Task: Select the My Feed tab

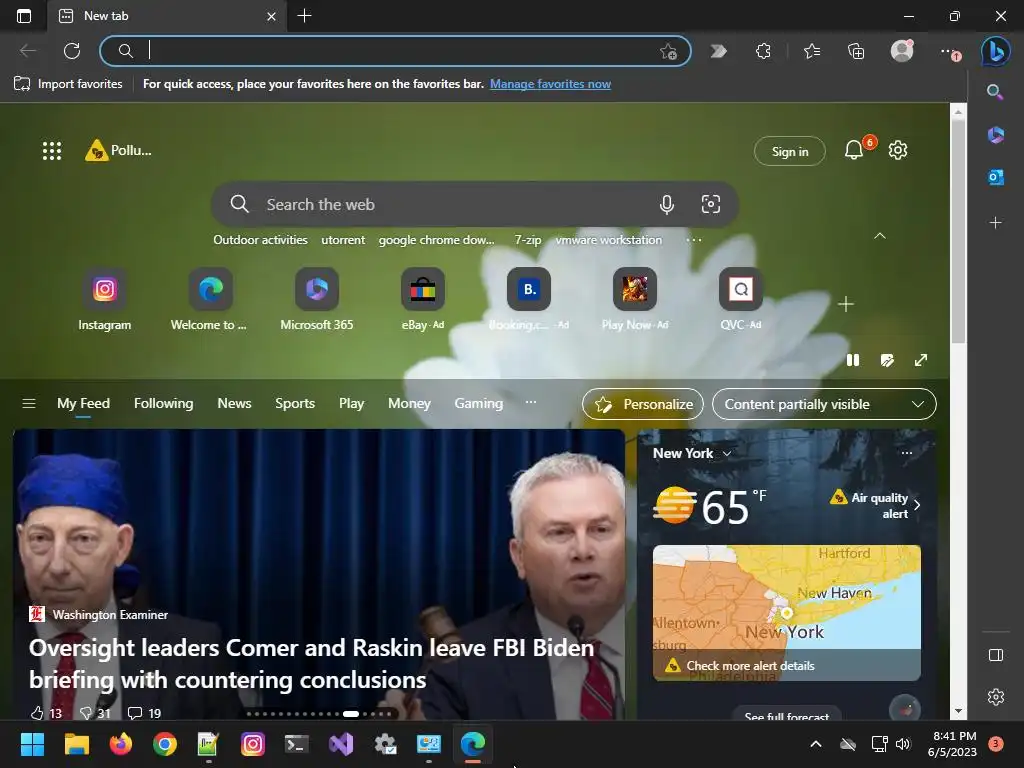Action: (x=83, y=404)
